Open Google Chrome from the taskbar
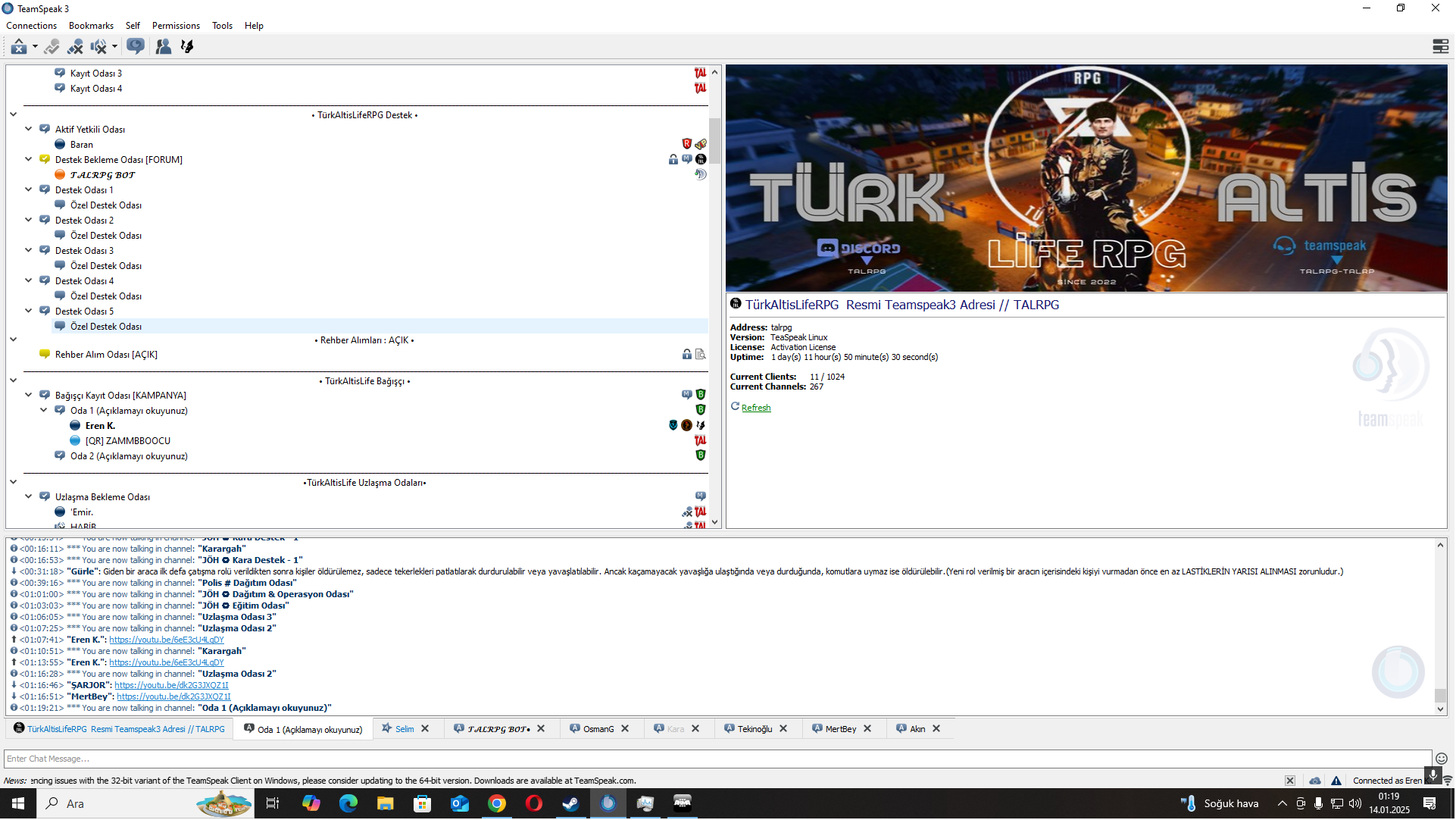The image size is (1456, 820). click(497, 804)
